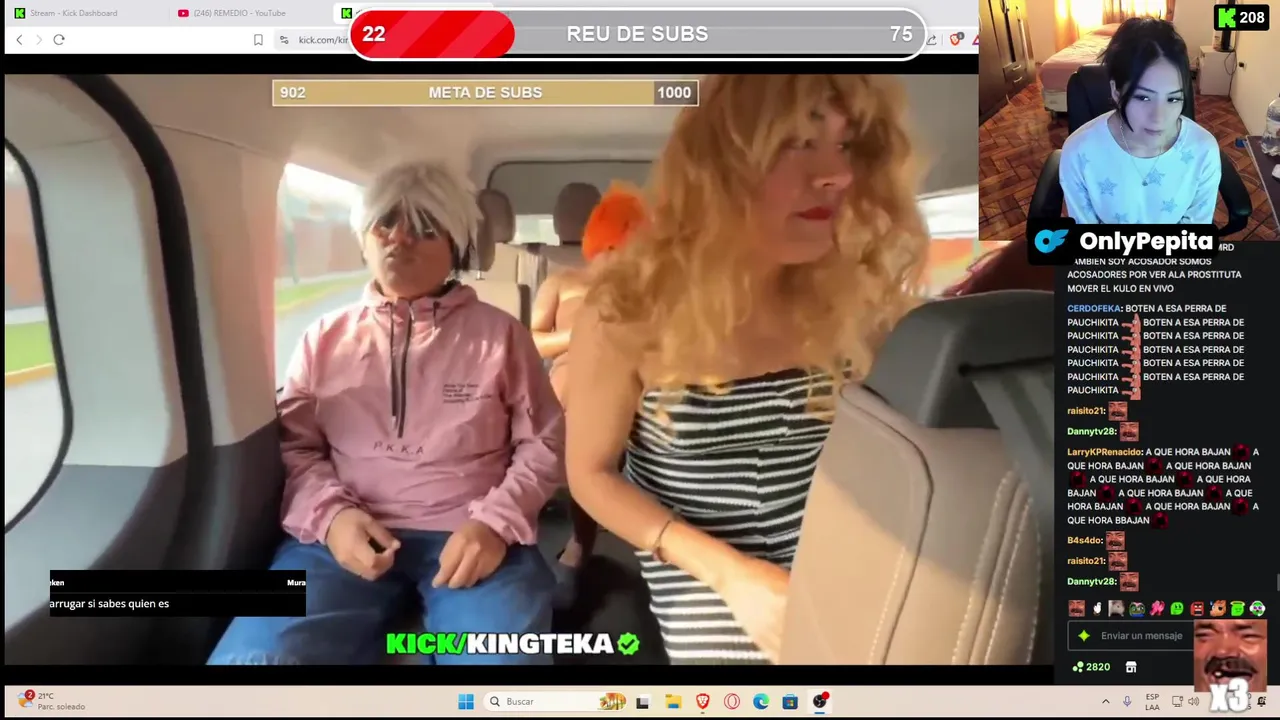Viewport: 1280px width, 720px height.
Task: Open Brave browser from taskbar
Action: point(702,702)
